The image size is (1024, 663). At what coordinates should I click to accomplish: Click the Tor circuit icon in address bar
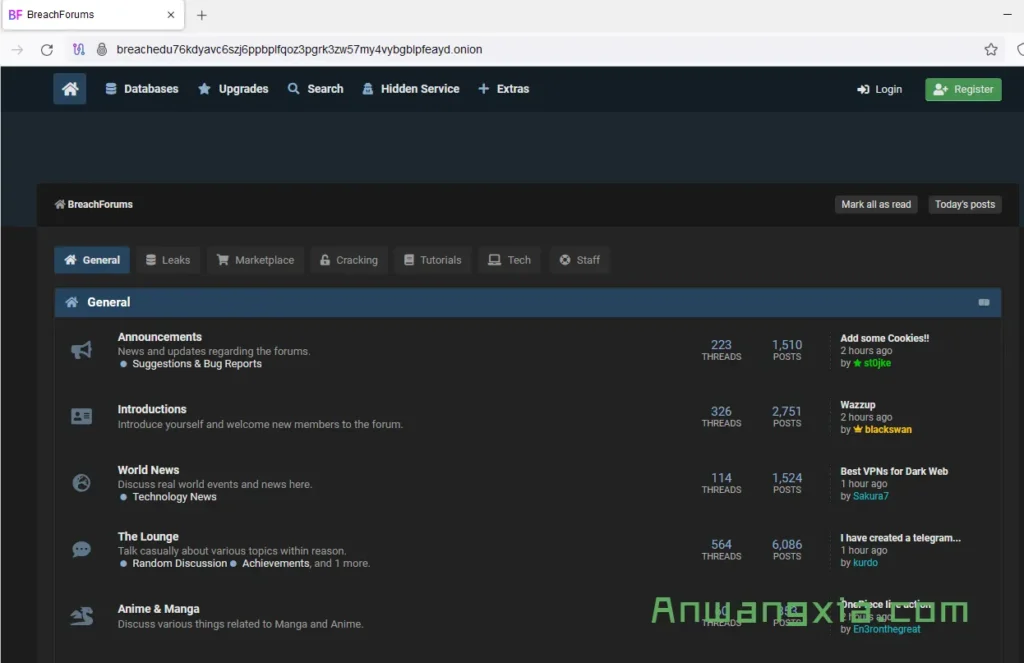click(x=78, y=50)
